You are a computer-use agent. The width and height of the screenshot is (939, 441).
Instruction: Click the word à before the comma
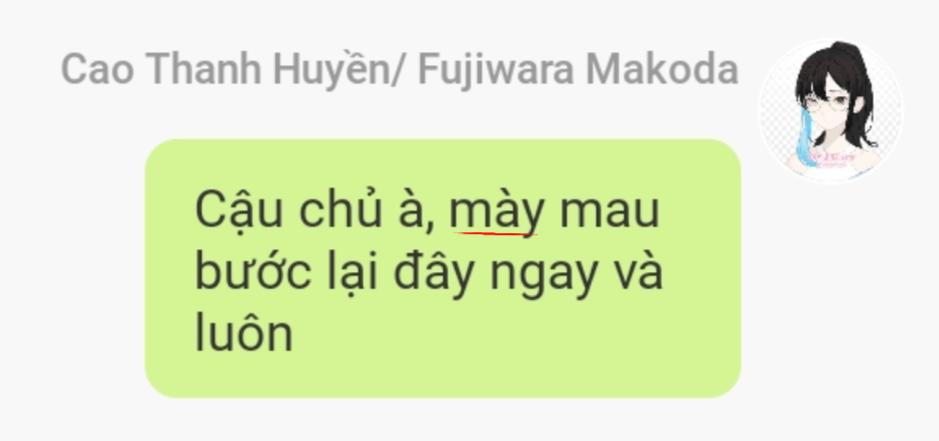[411, 210]
